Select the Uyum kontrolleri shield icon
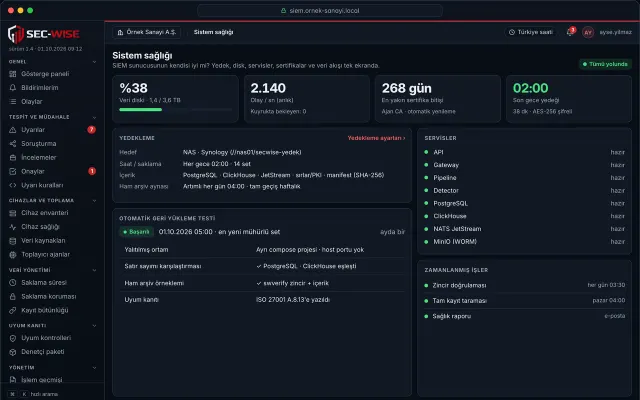 (x=13, y=338)
